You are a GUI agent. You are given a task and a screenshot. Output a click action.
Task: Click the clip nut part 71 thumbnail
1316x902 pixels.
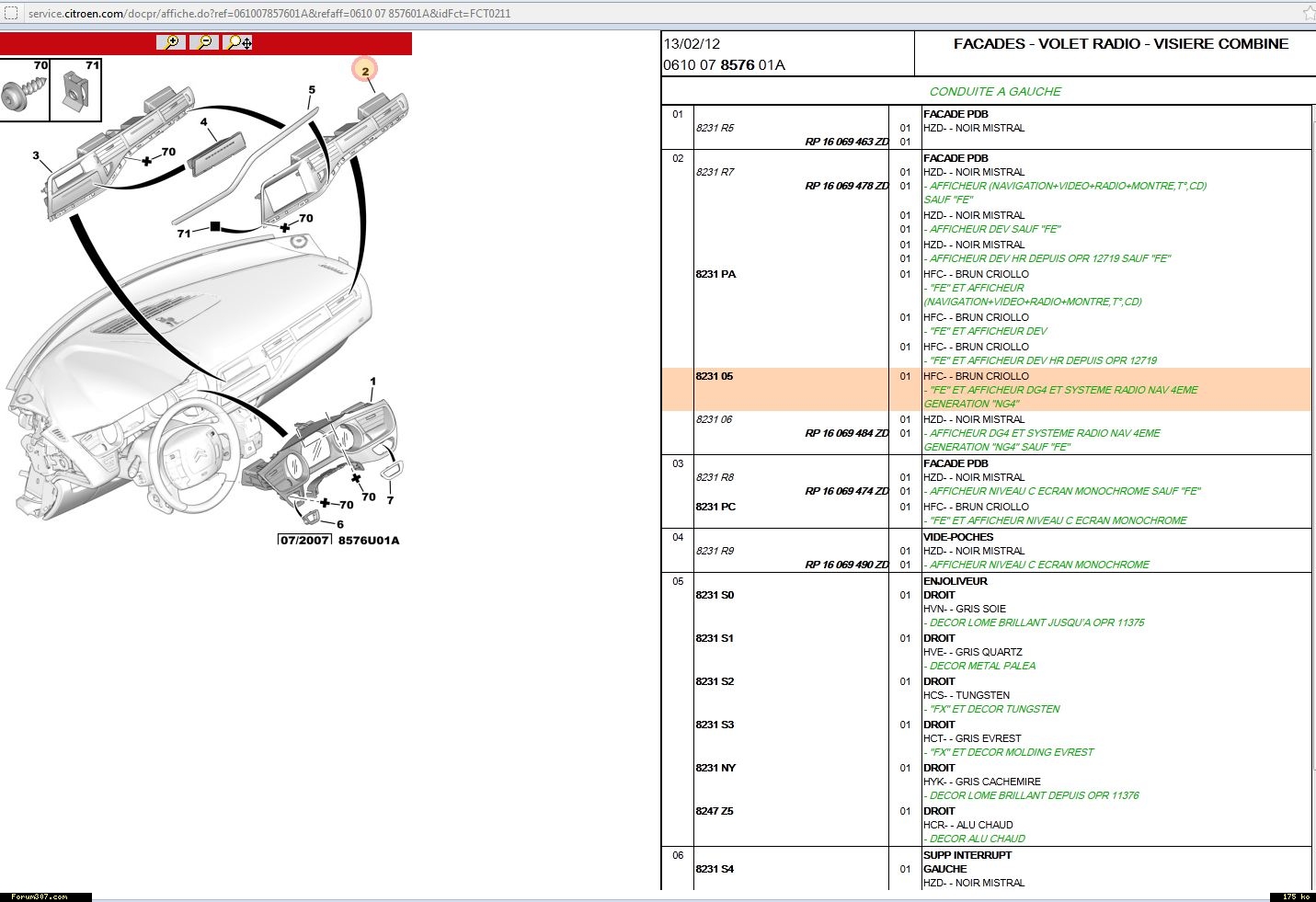75,90
